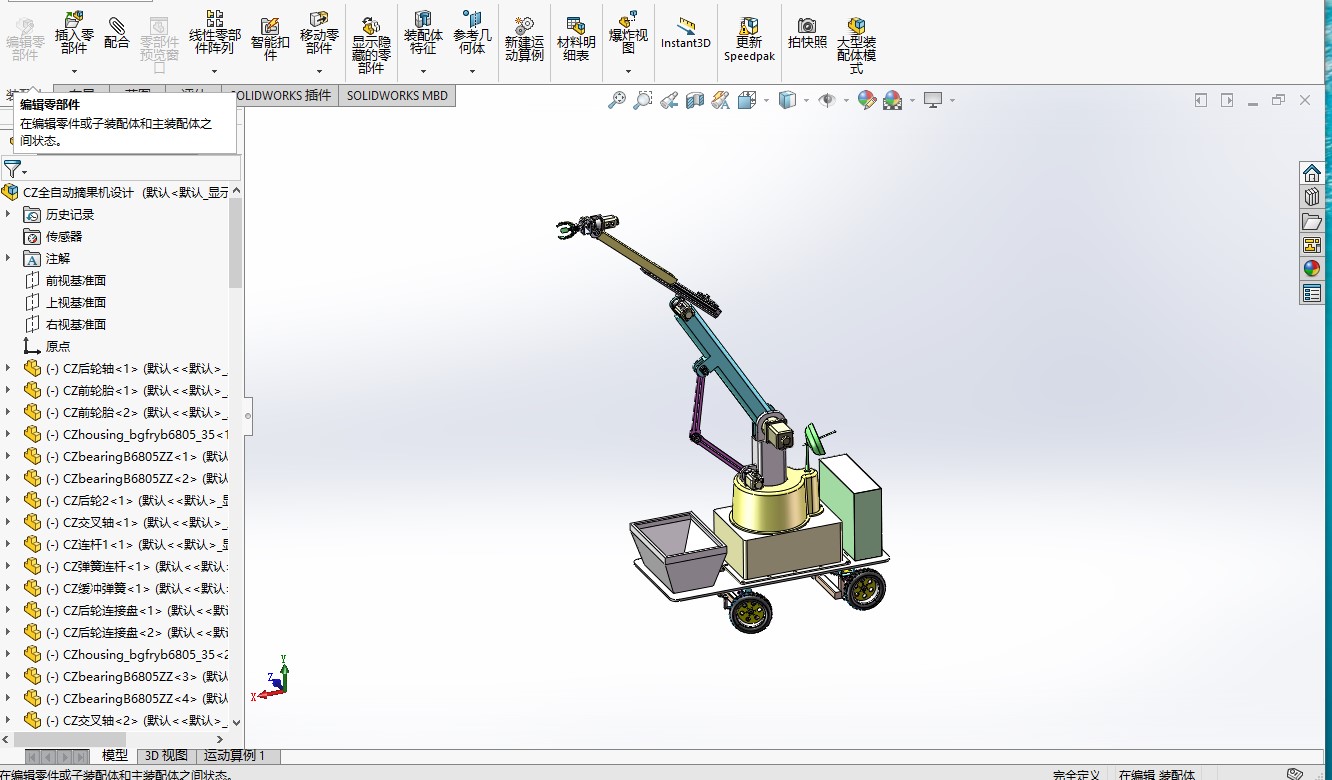Click Show Hidden Components (显示隐藏的零部件)

(371, 45)
